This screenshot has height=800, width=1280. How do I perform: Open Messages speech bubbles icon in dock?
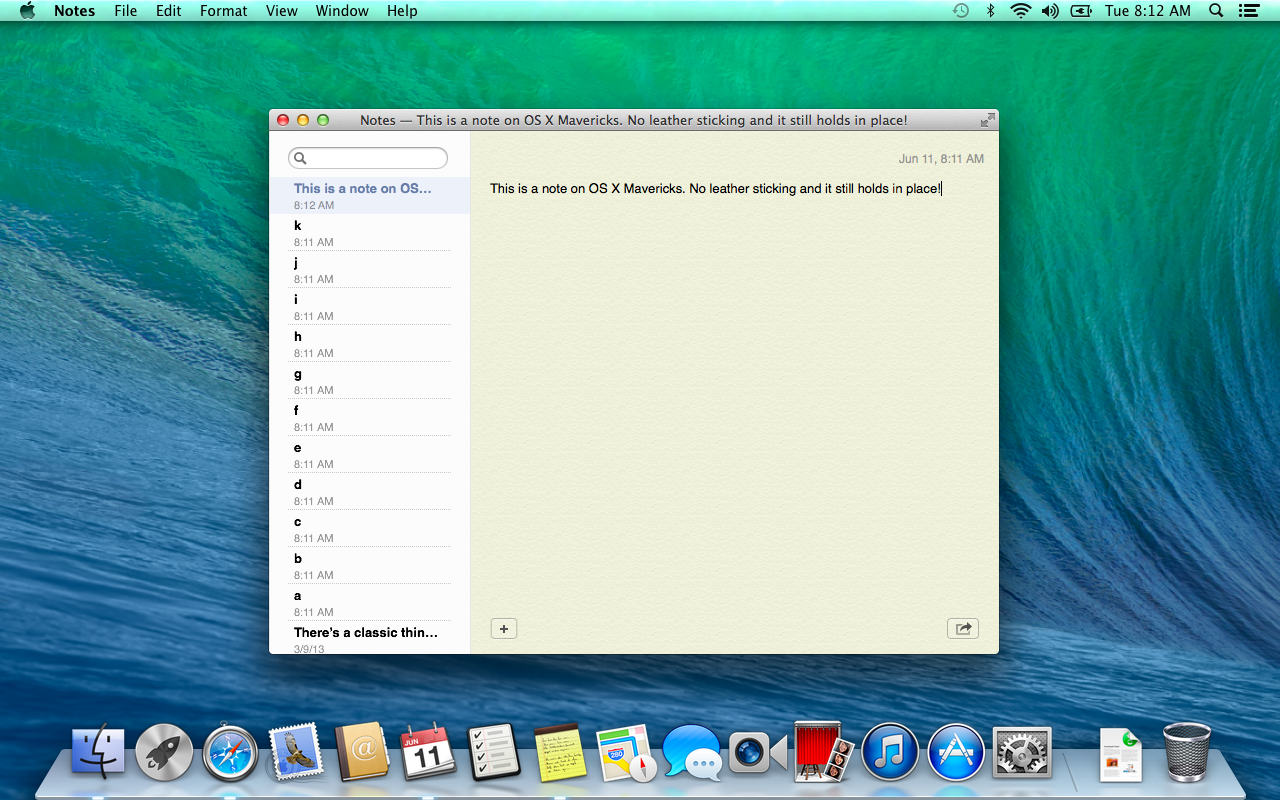[692, 752]
